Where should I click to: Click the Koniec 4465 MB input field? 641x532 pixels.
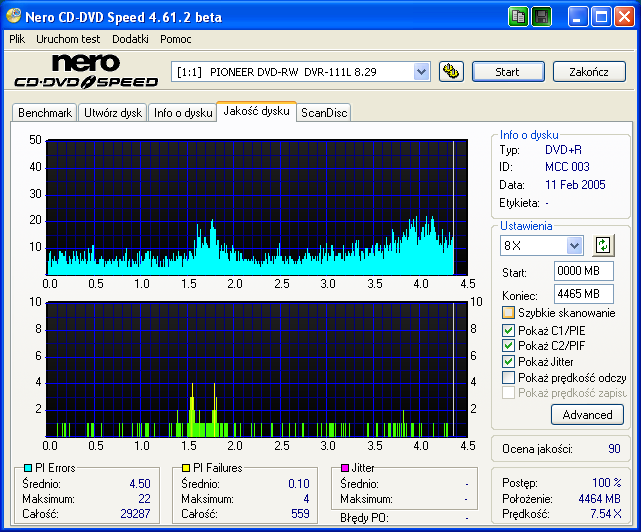[x=584, y=294]
